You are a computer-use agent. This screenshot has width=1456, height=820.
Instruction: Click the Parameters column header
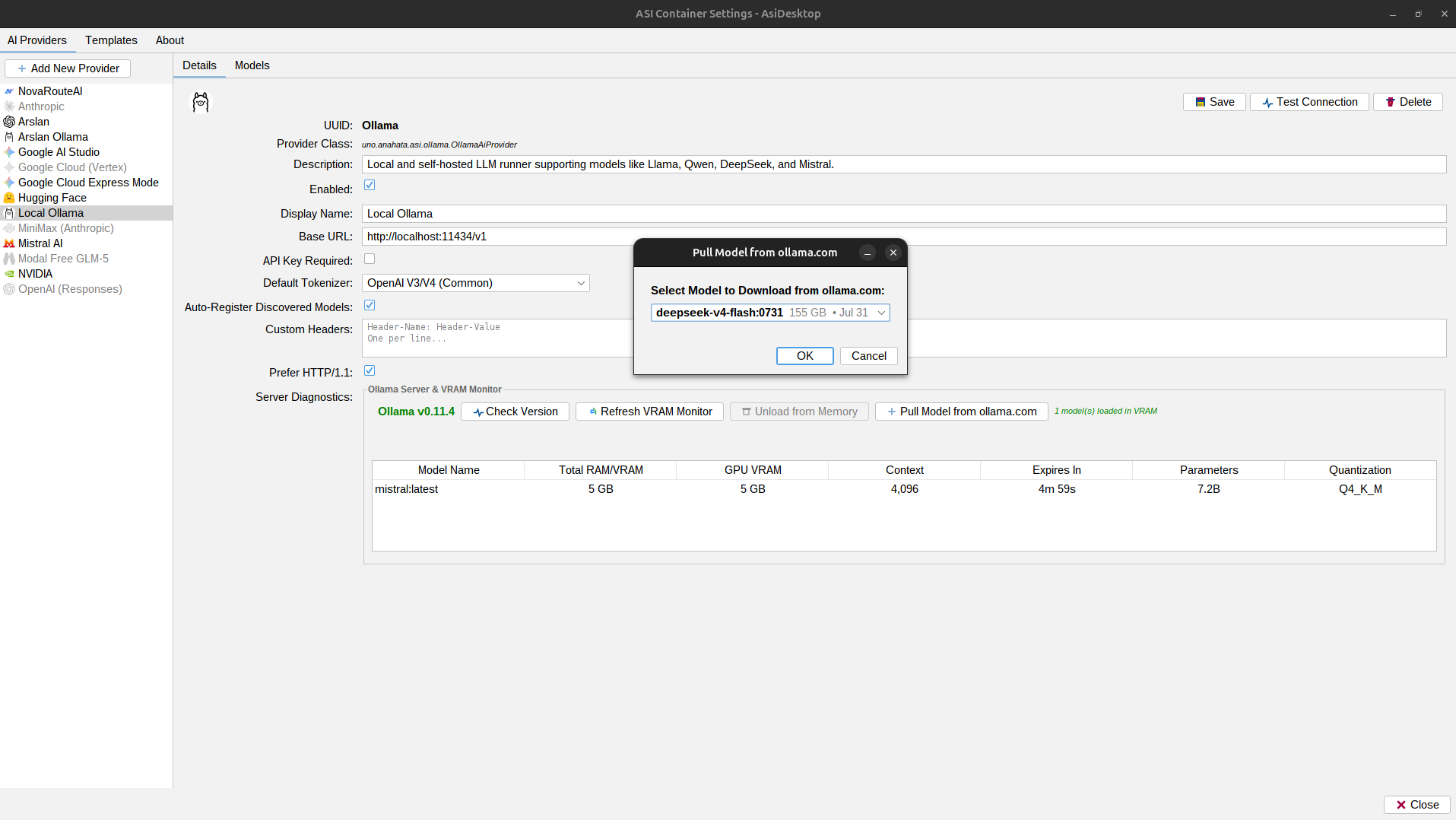[x=1209, y=470]
